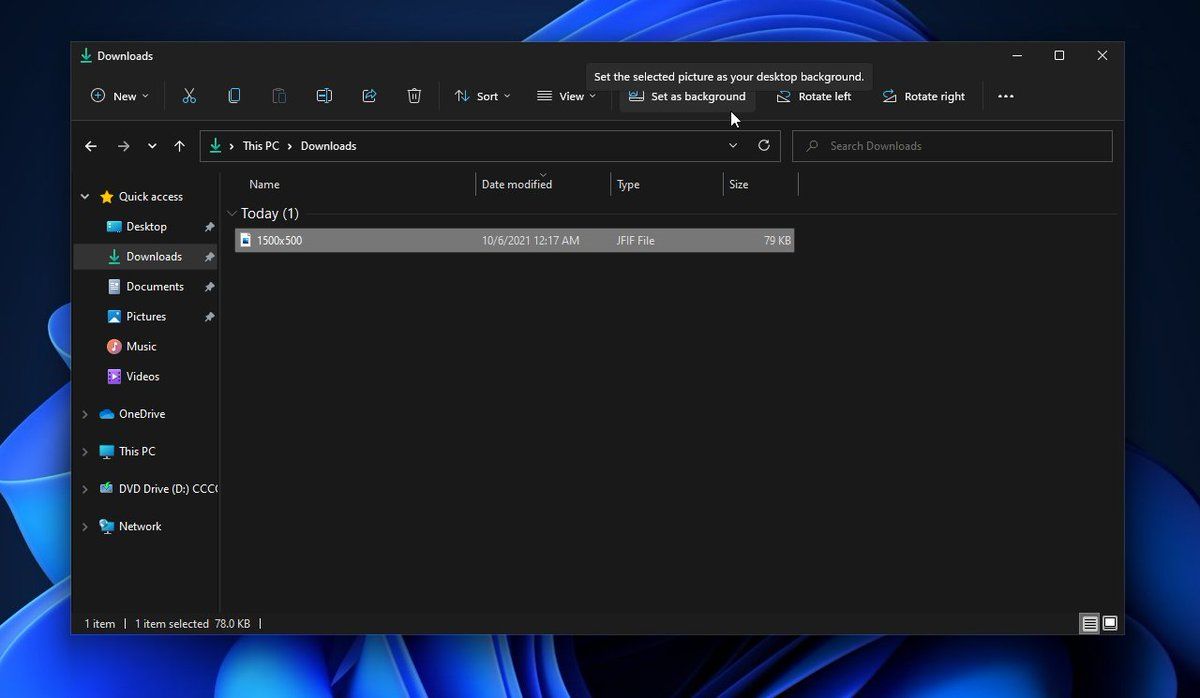The image size is (1200, 698).
Task: Open the See more ellipsis menu
Action: 1006,96
